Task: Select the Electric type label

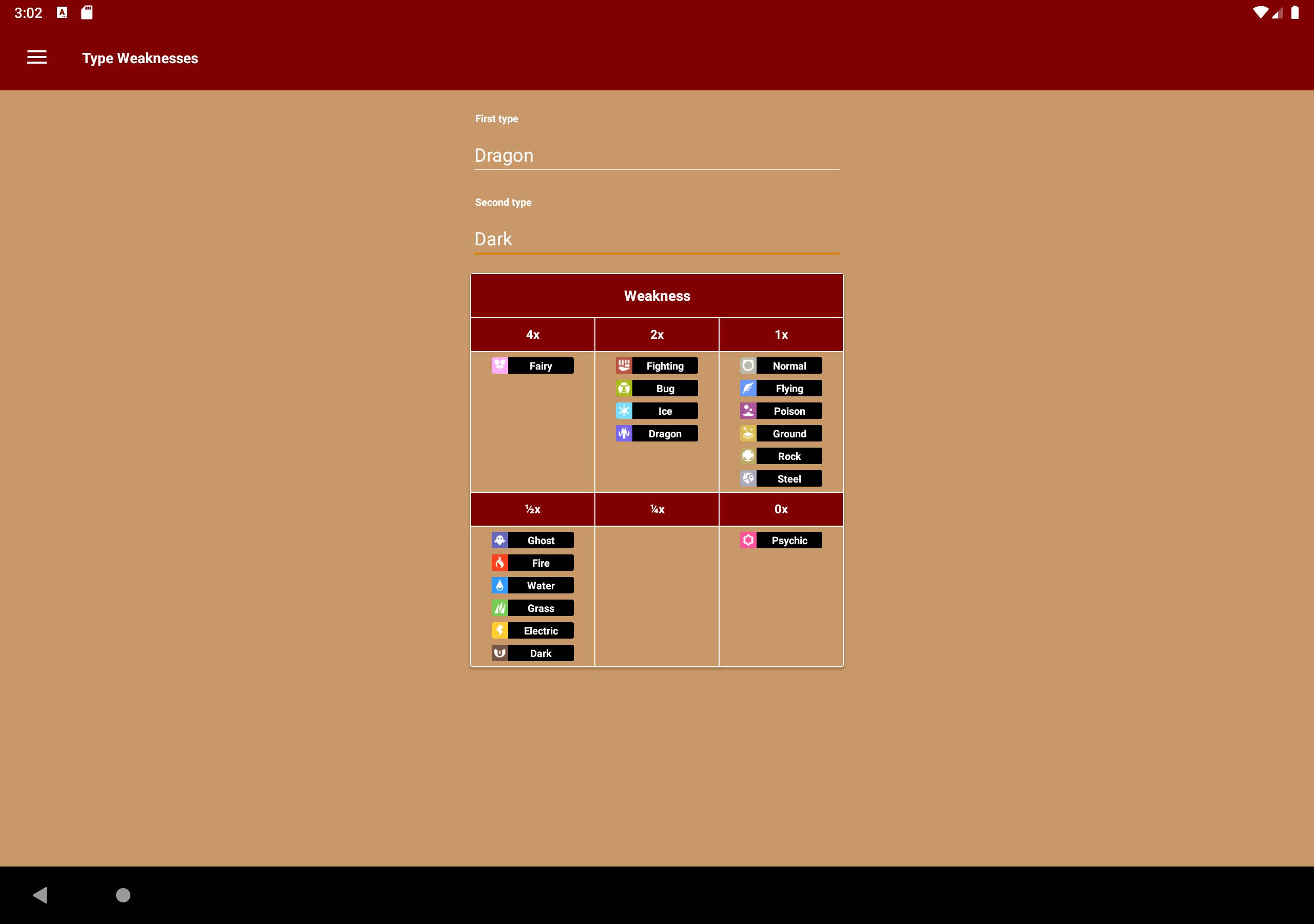Action: click(x=541, y=631)
